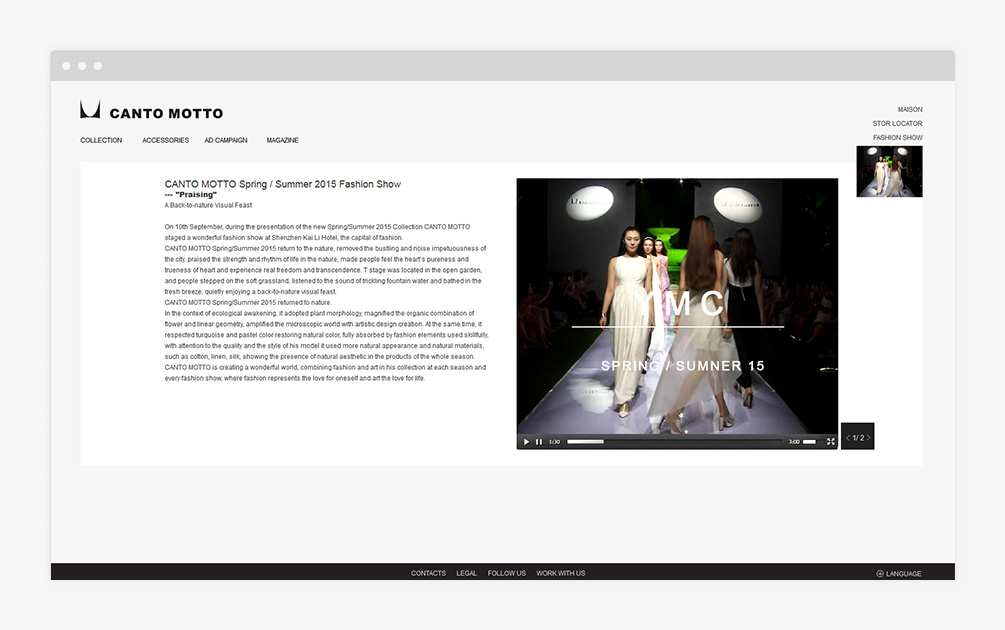
Task: Visit the Maison link
Action: point(909,110)
